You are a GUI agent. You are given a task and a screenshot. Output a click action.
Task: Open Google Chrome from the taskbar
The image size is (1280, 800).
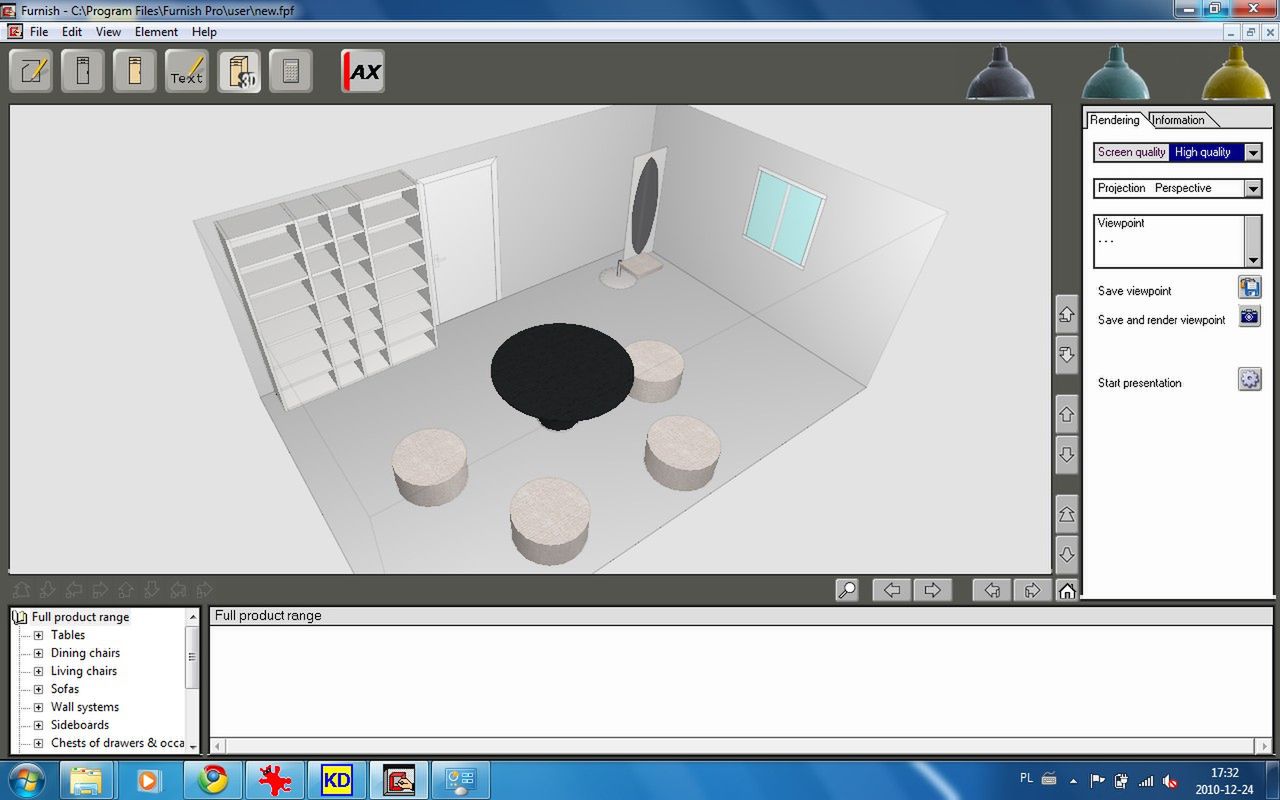pyautogui.click(x=212, y=779)
